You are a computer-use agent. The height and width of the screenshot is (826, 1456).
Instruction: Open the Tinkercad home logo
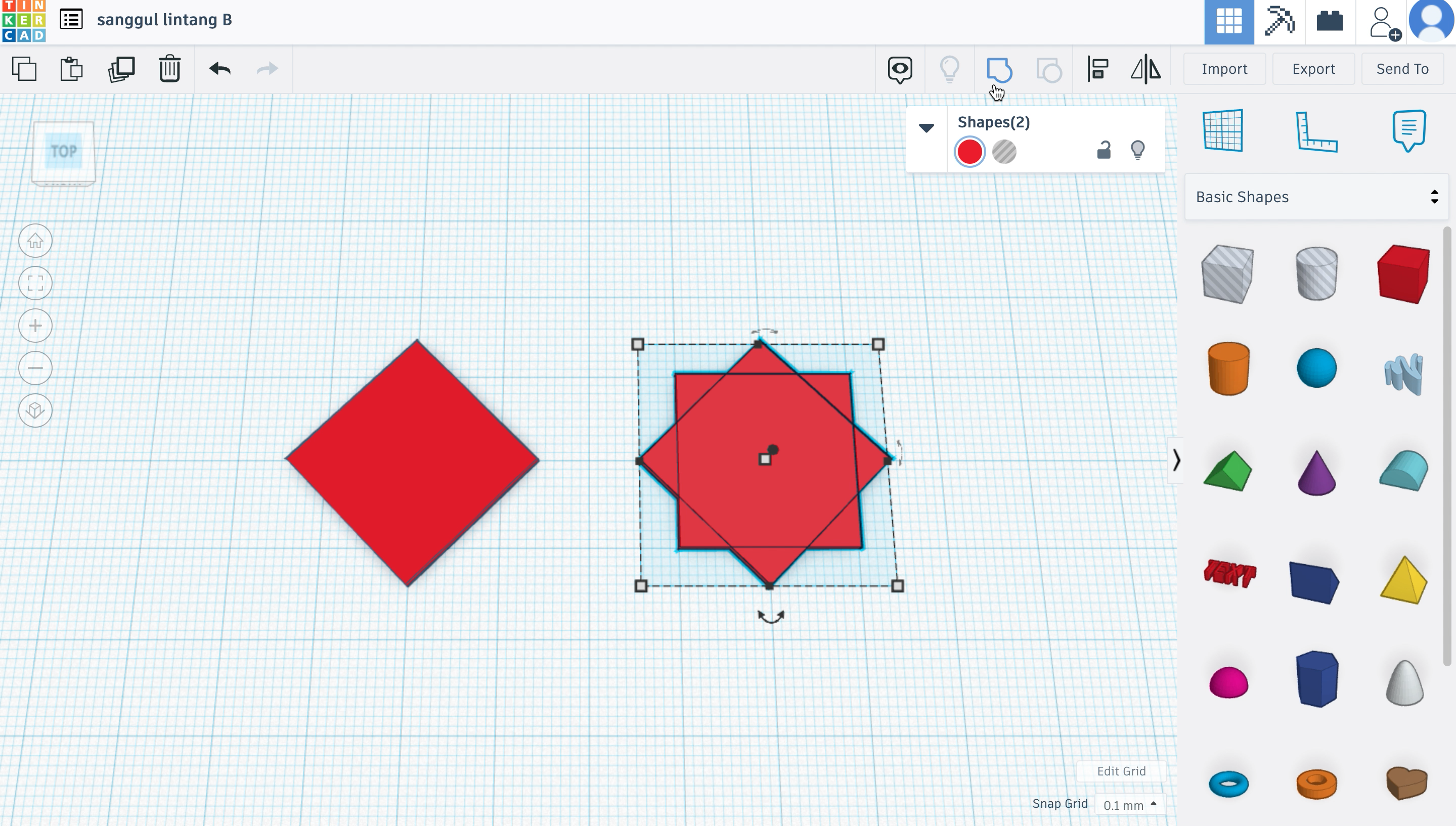click(x=23, y=21)
